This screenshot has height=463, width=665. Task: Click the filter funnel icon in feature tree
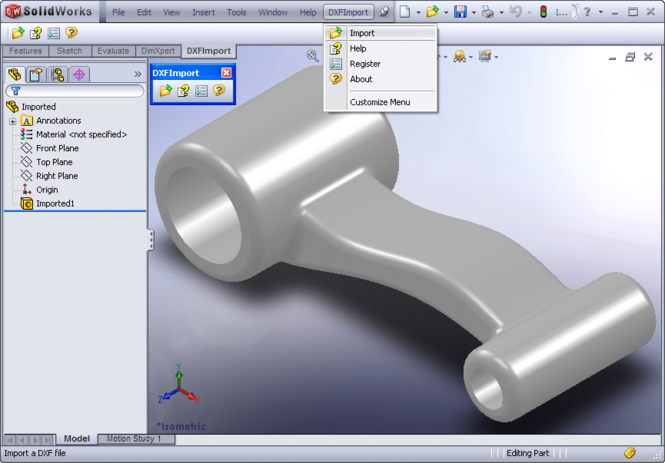(x=16, y=91)
